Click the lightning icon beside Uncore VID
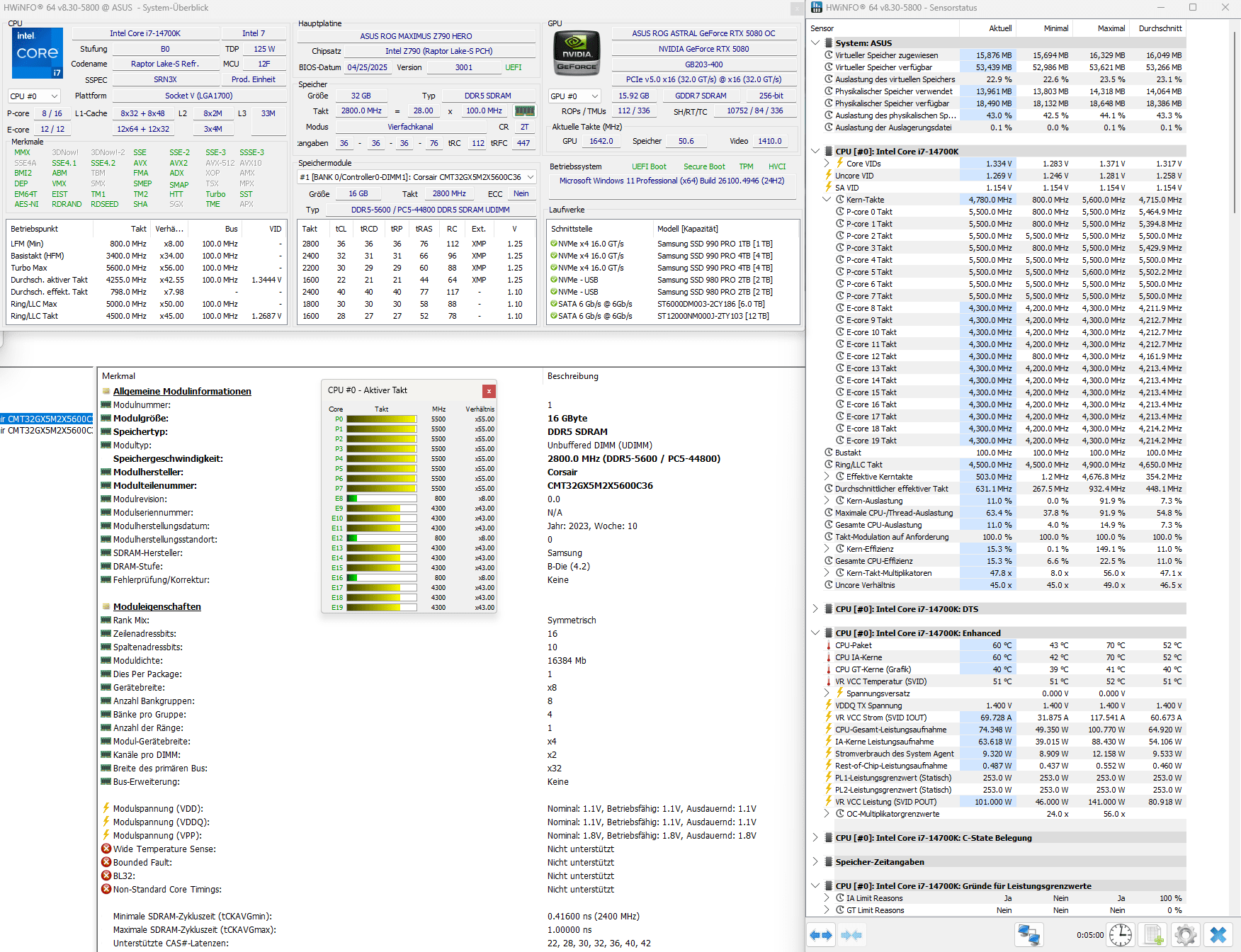 [828, 176]
